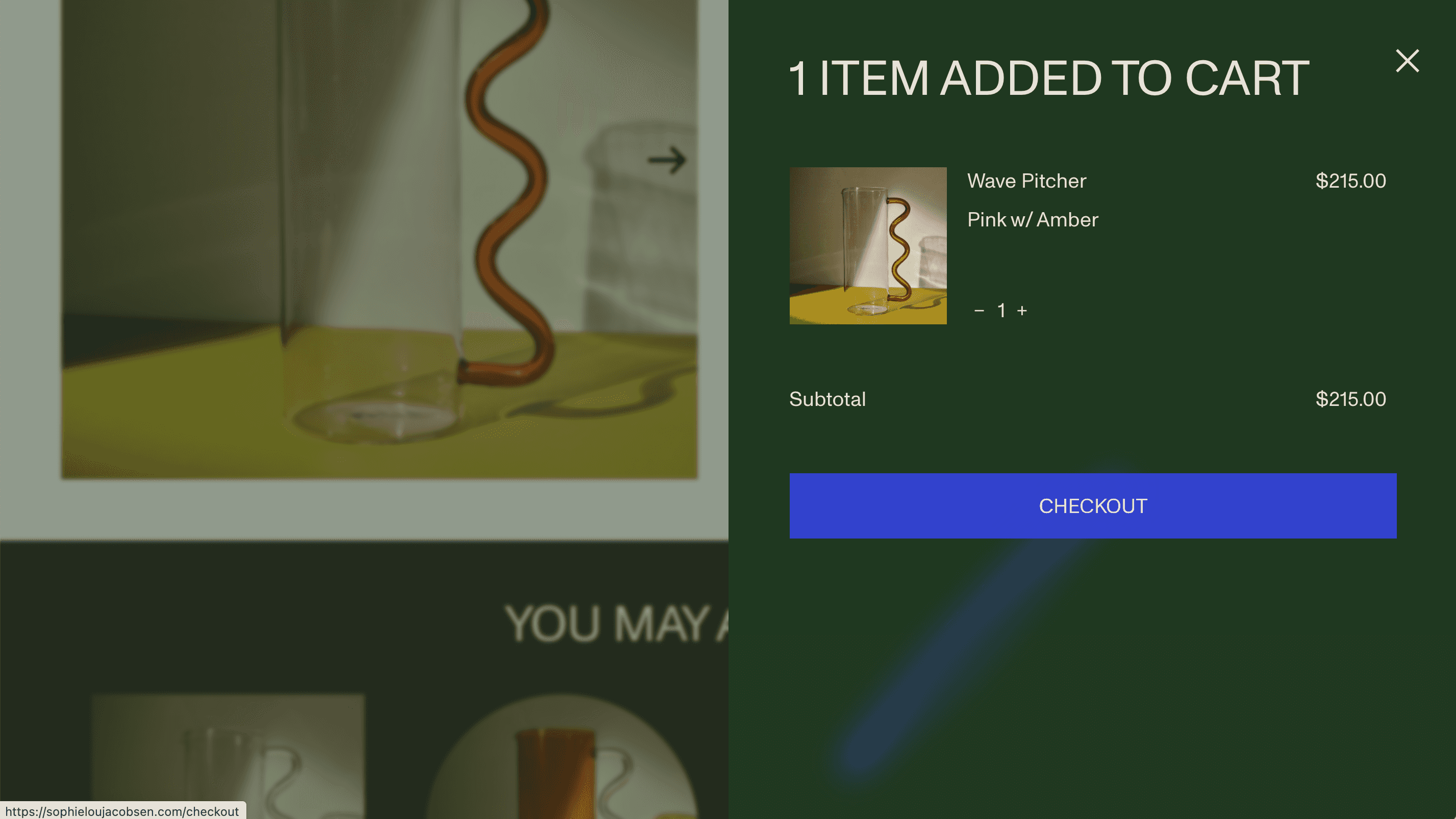1456x819 pixels.
Task: Click the Wave Pitcher item price
Action: (x=1350, y=181)
